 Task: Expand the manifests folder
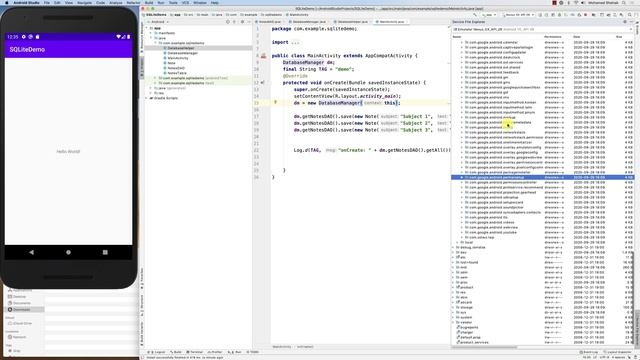pyautogui.click(x=151, y=33)
